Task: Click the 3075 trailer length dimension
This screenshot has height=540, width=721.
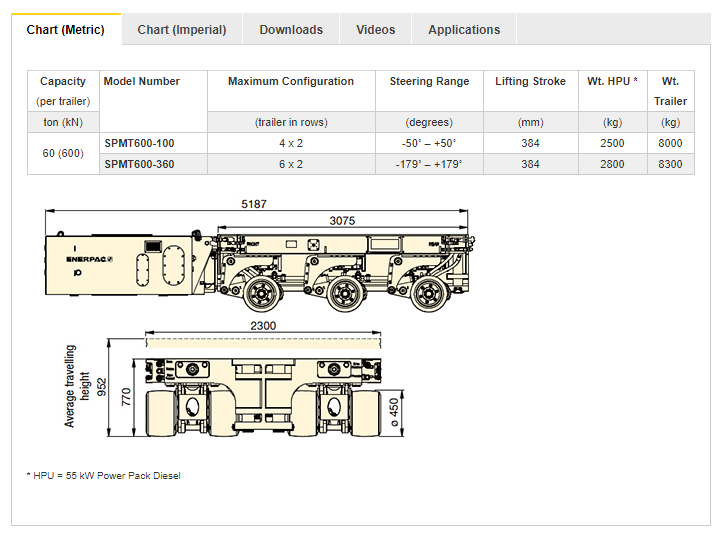Action: coord(342,221)
